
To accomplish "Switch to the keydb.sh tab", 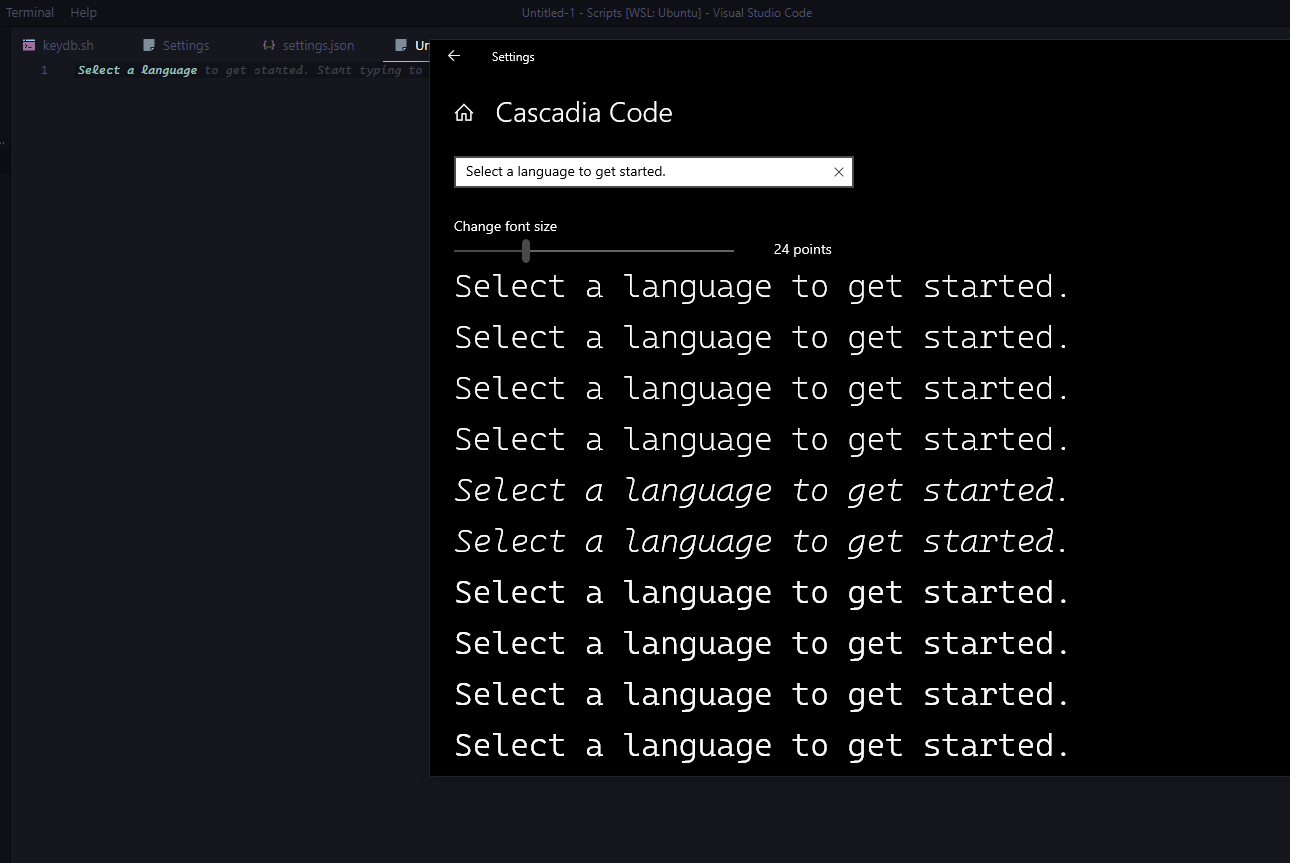I will 66,45.
